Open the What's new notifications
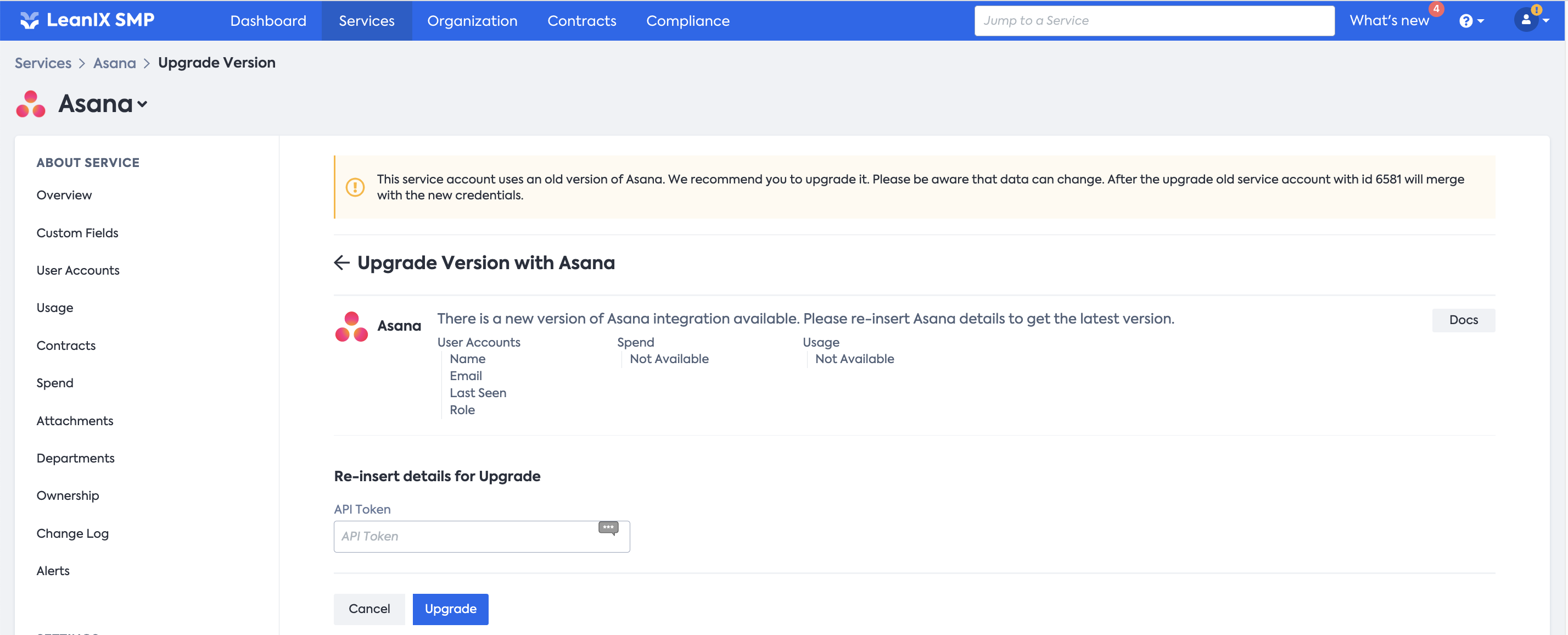Screen dimensions: 1568x635 coord(1388,20)
